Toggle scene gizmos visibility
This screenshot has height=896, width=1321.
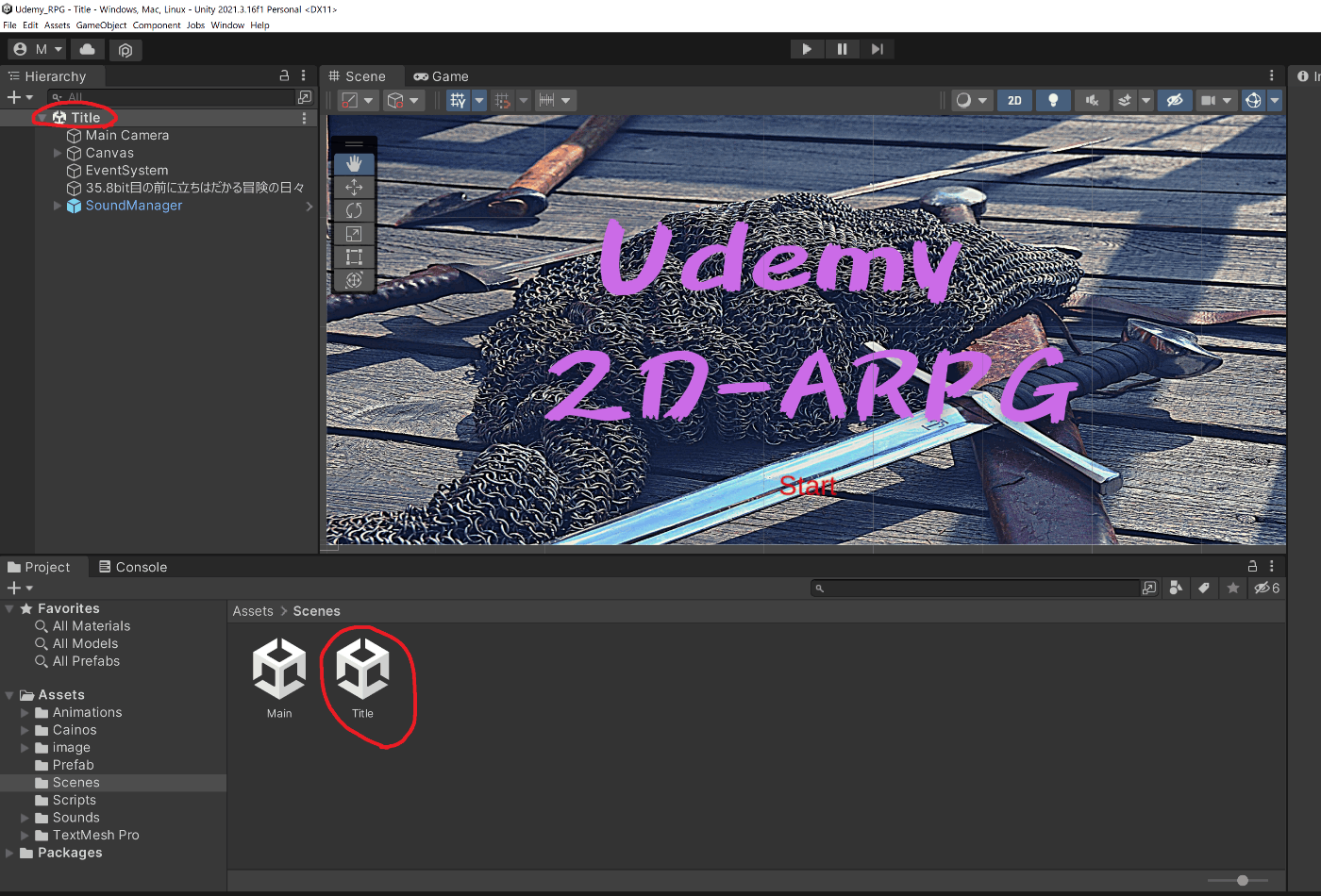(1253, 100)
